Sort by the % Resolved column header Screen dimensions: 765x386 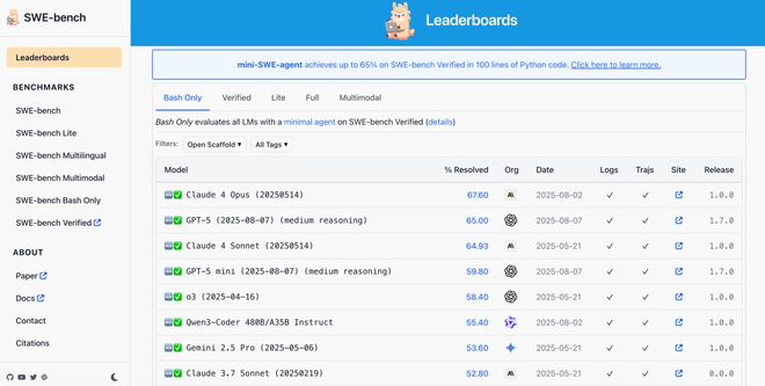coord(466,170)
